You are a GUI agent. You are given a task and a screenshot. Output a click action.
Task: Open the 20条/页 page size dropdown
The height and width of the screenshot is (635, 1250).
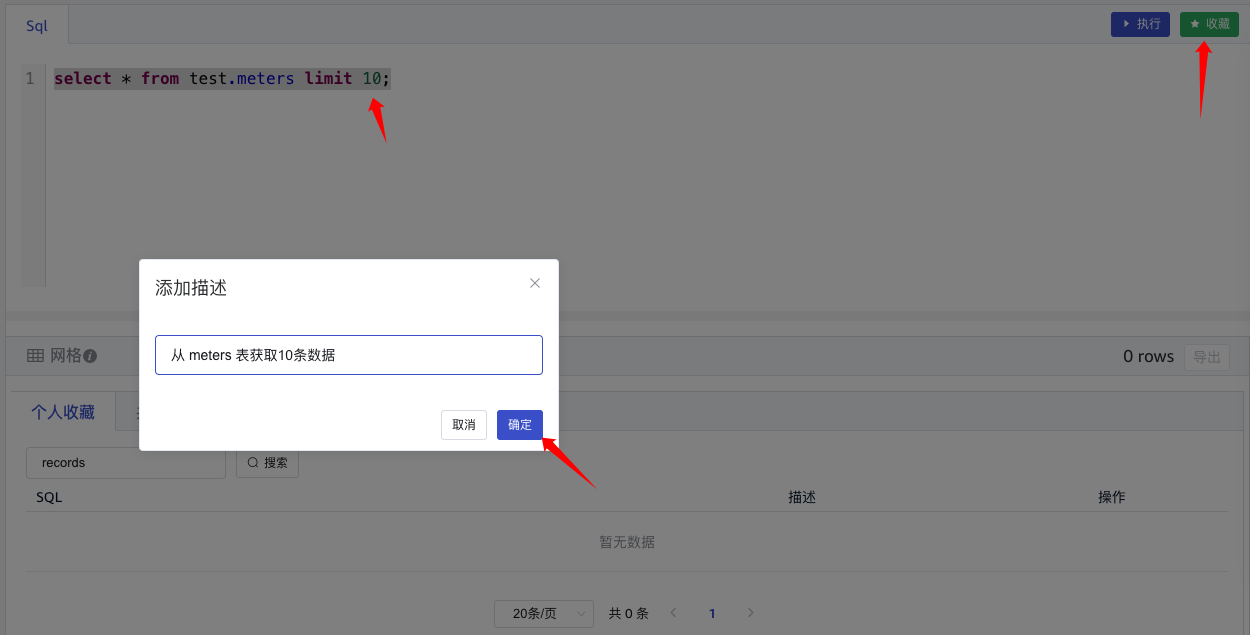point(543,614)
